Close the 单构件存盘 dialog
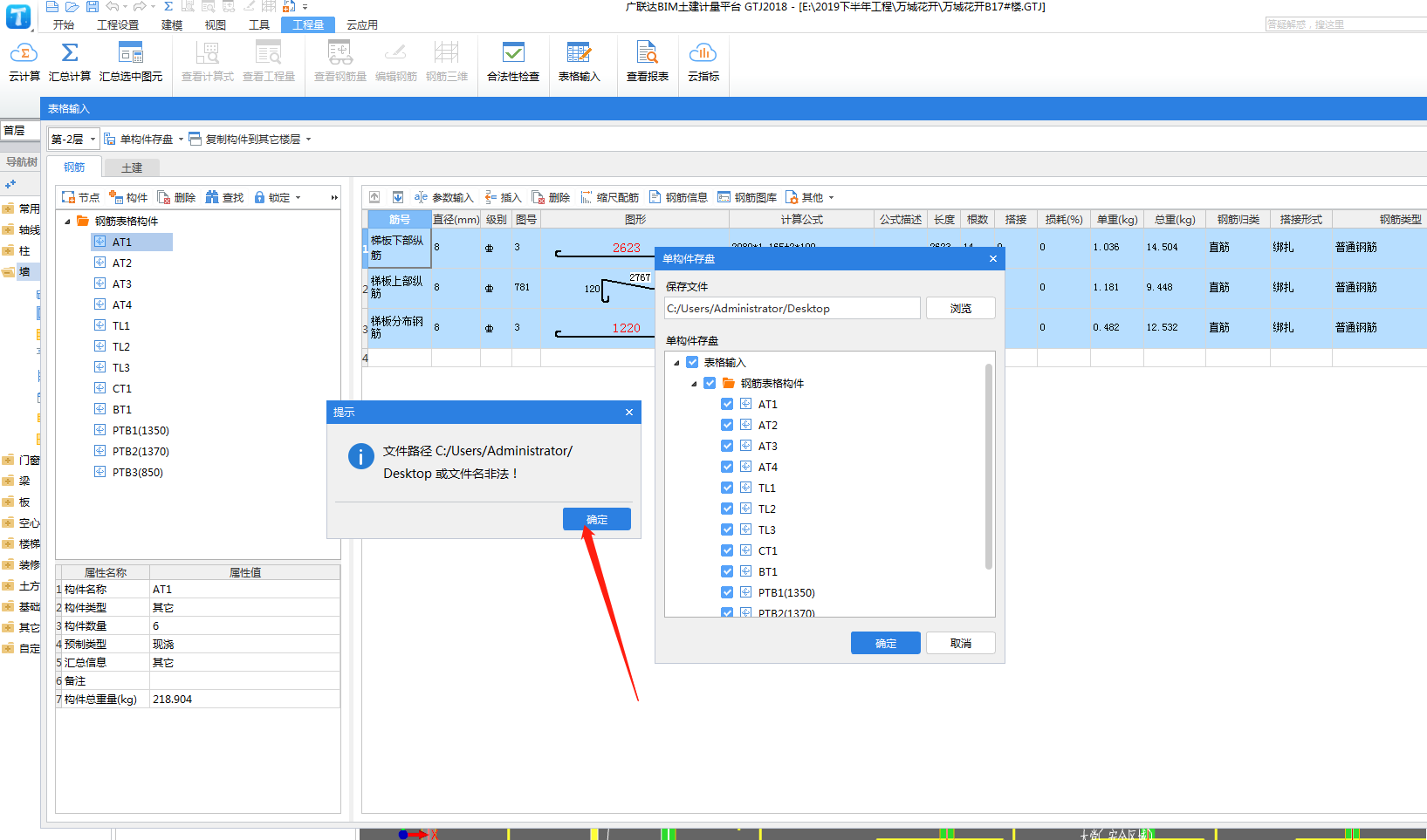 pyautogui.click(x=993, y=259)
